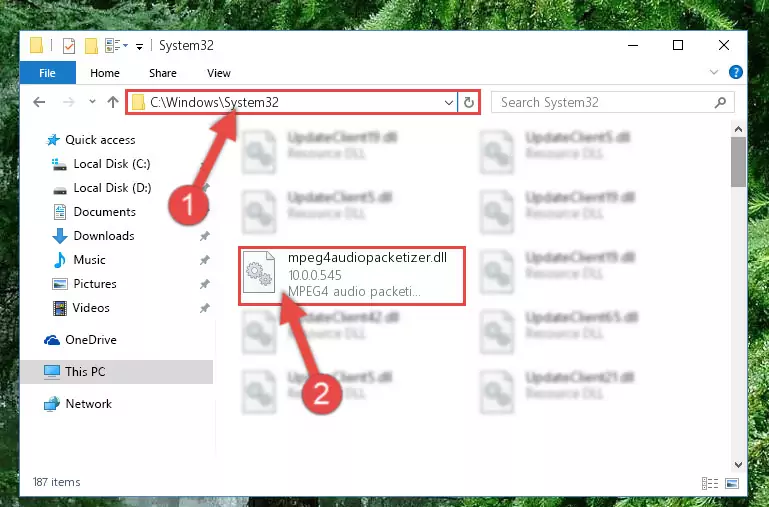769x507 pixels.
Task: Switch to the Share ribbon tab
Action: coord(163,73)
